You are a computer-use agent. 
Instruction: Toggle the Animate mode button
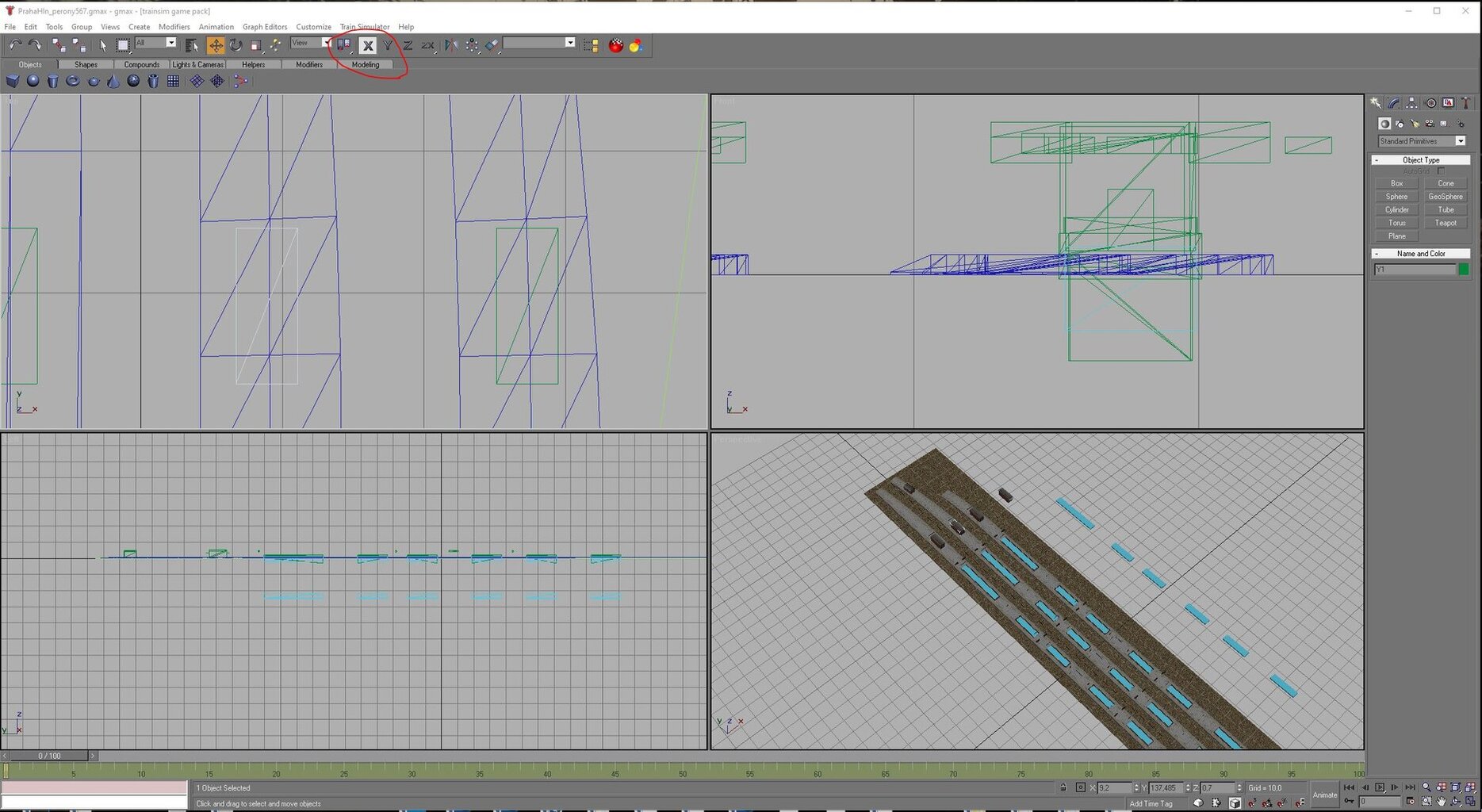tap(1324, 795)
